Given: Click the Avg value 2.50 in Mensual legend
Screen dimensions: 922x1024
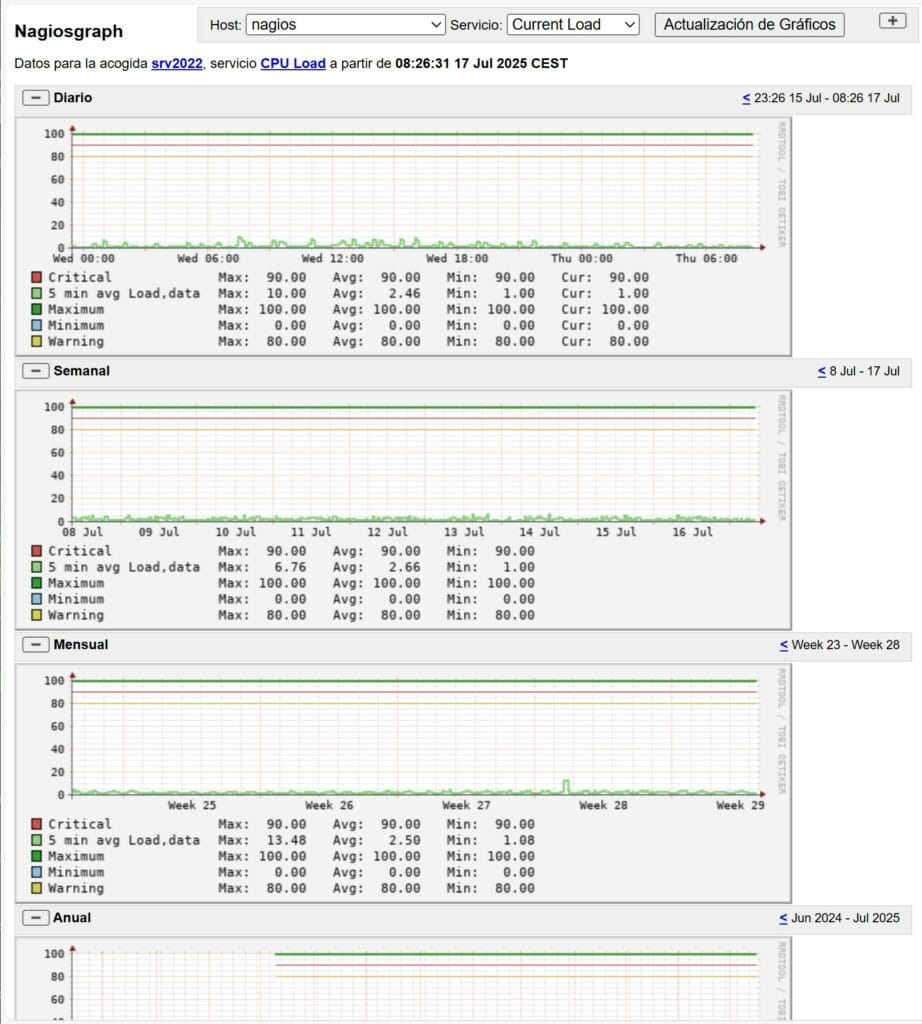Looking at the screenshot, I should [x=405, y=840].
